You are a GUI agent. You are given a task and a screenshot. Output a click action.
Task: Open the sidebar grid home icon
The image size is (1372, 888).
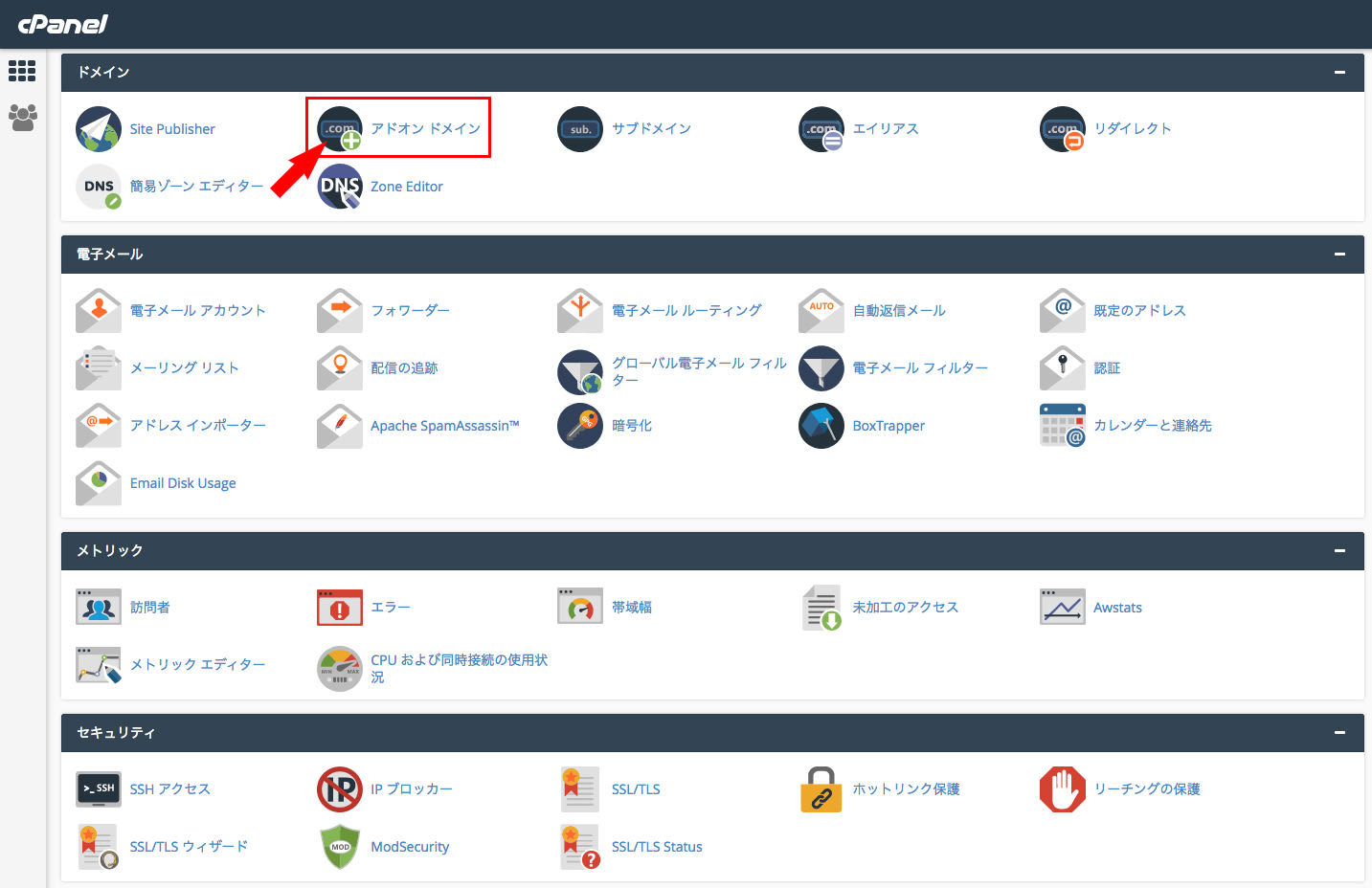click(22, 71)
